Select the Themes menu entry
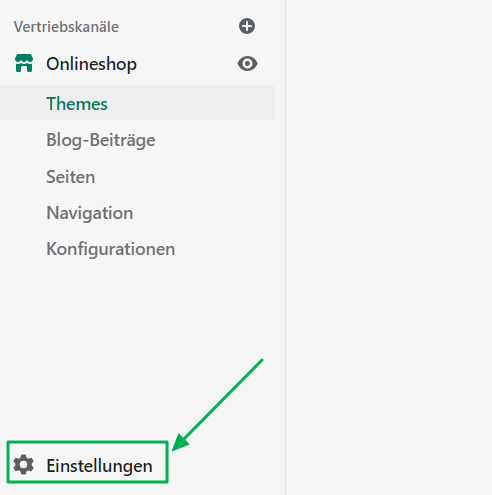Viewport: 492px width, 495px height. 77,103
